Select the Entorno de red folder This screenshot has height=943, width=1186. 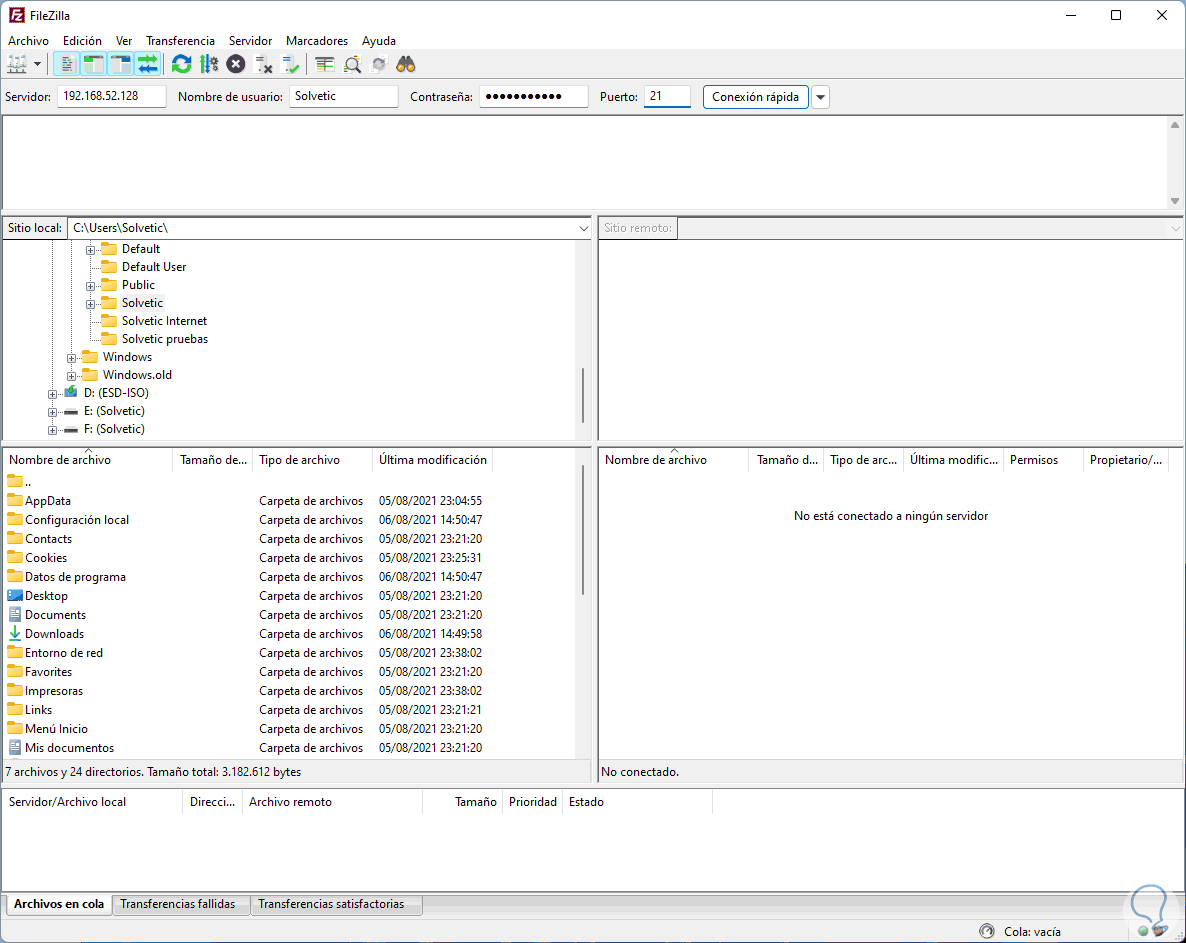[64, 653]
